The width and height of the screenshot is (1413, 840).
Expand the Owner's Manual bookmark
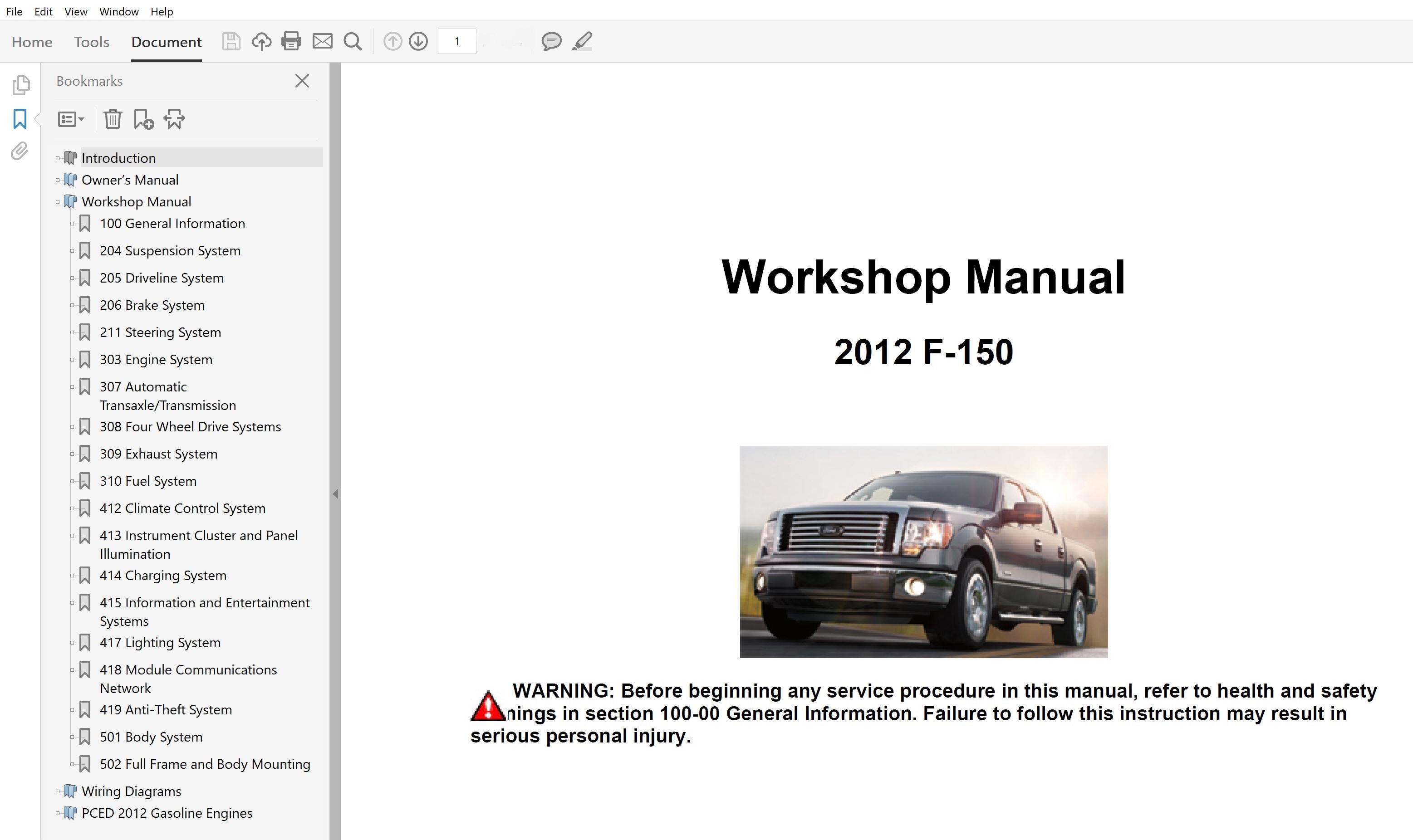[x=58, y=180]
